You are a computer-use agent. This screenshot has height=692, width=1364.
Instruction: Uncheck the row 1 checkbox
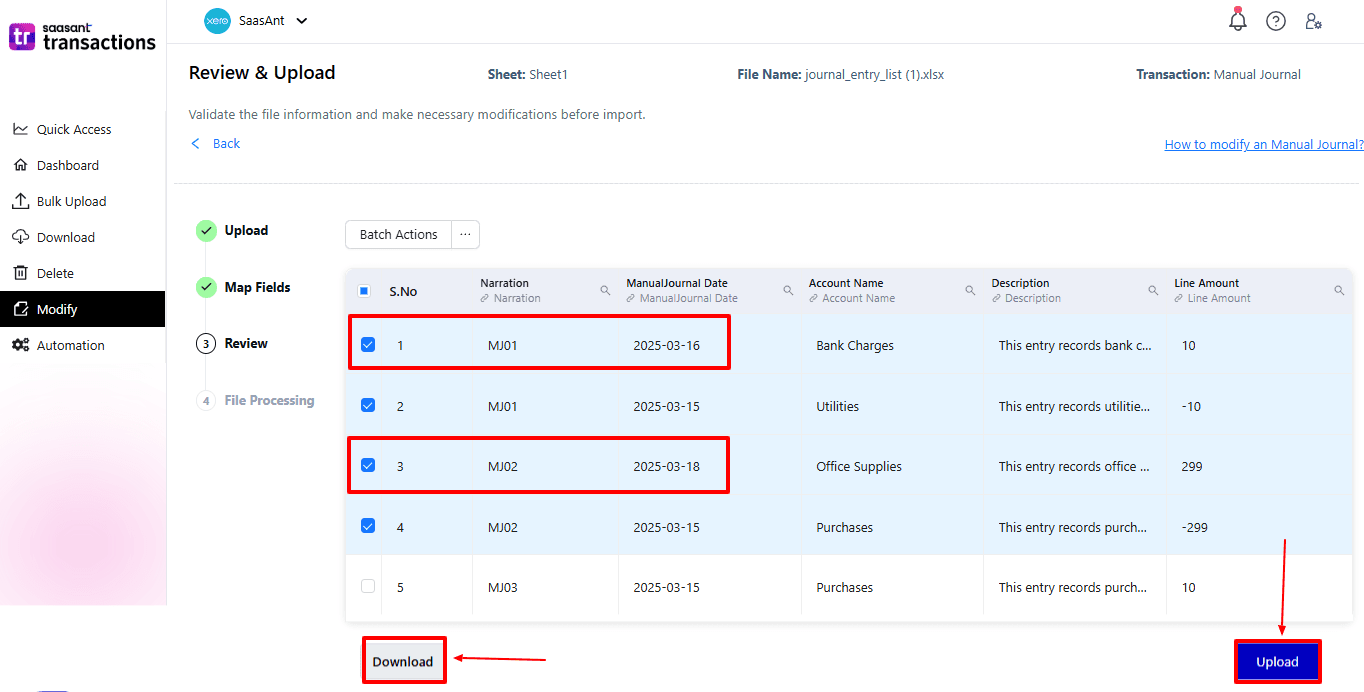[368, 345]
